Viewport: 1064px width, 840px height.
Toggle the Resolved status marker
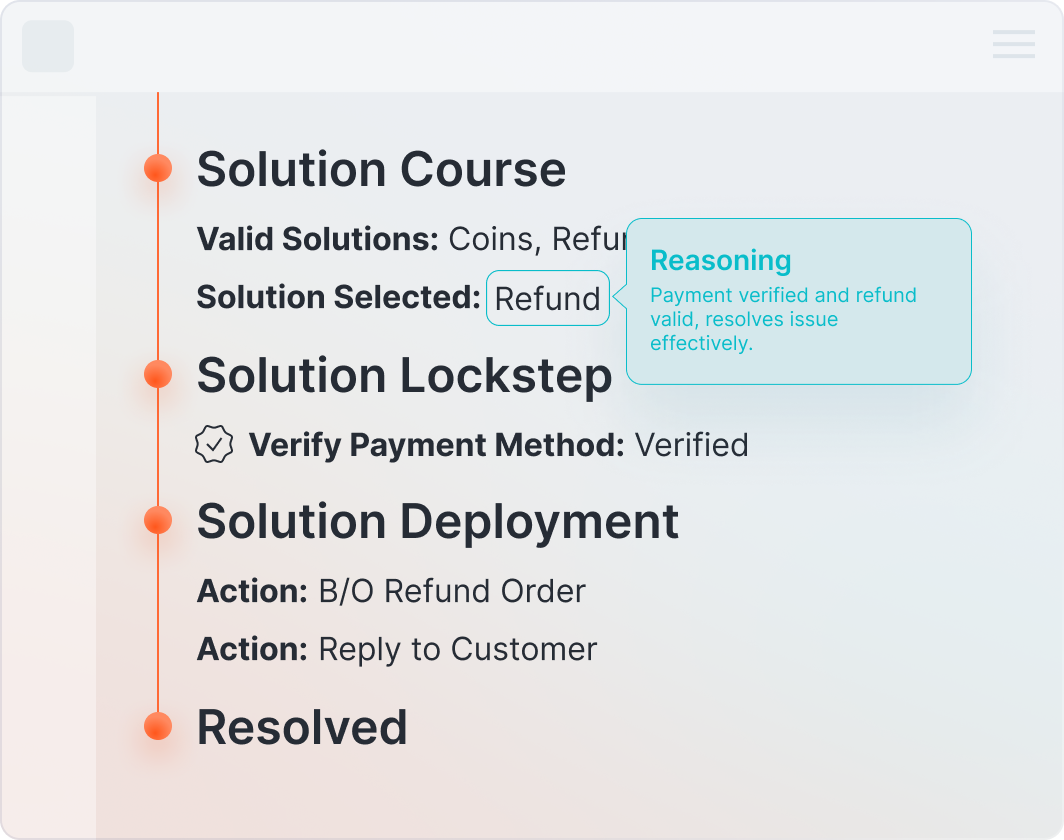click(x=157, y=726)
